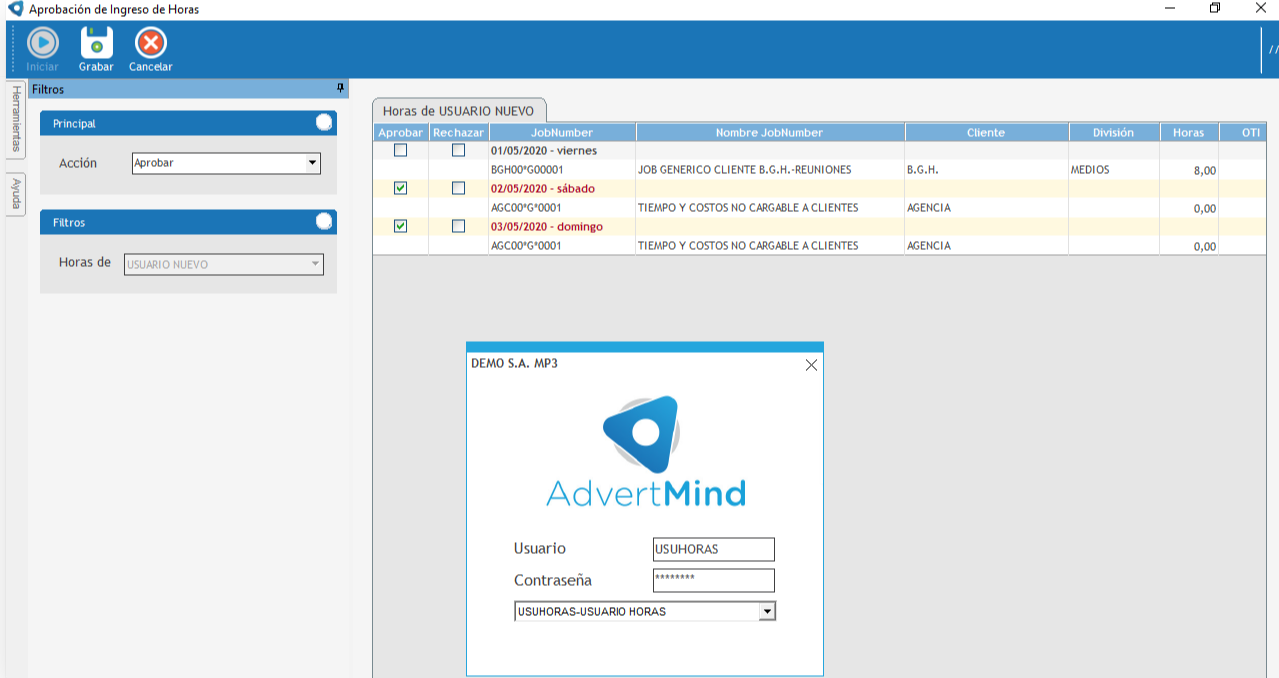This screenshot has width=1279, height=678.
Task: Open the Horas de user dropdown
Action: click(x=315, y=265)
